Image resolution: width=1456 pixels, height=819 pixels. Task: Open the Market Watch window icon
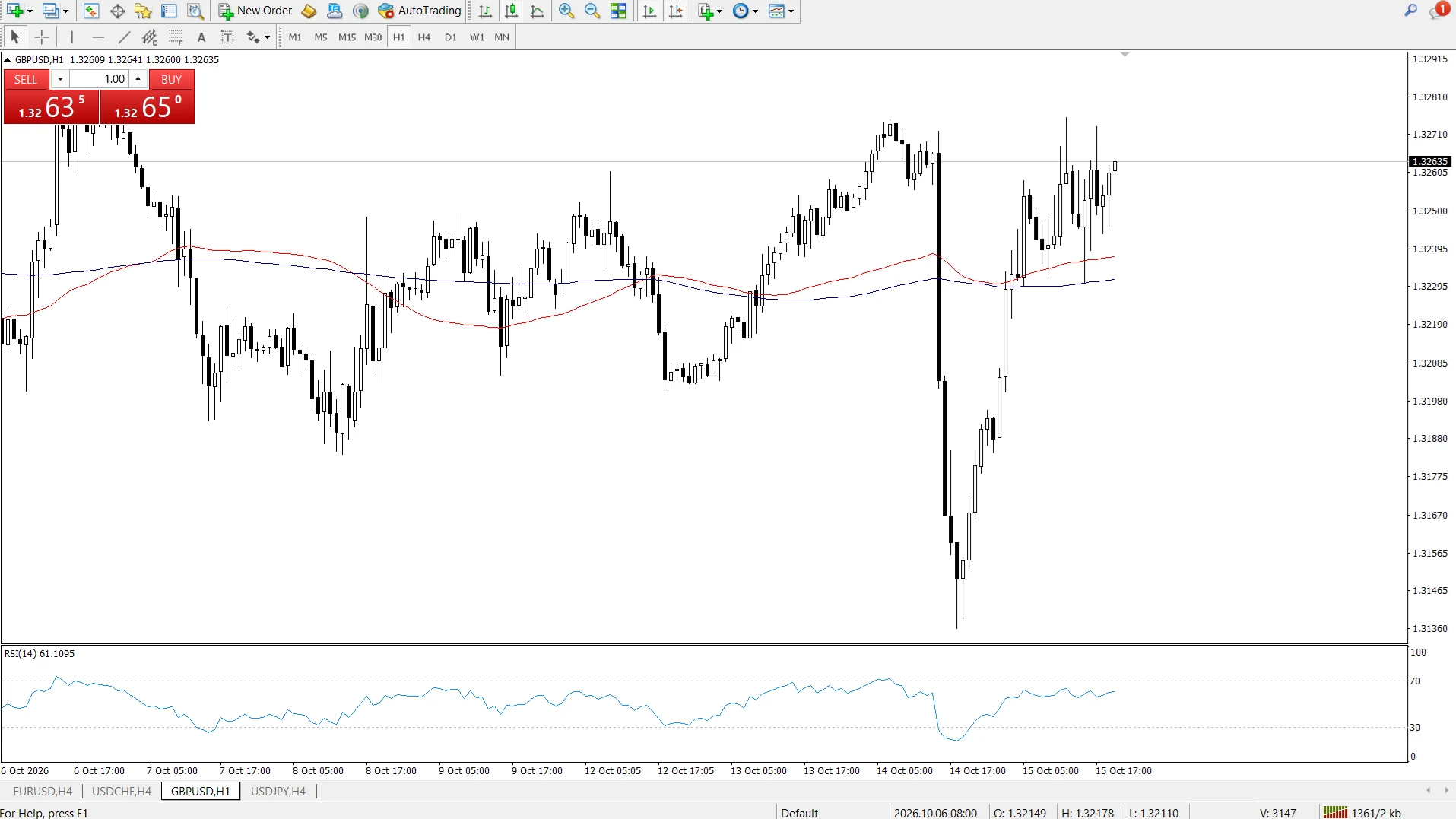click(91, 11)
